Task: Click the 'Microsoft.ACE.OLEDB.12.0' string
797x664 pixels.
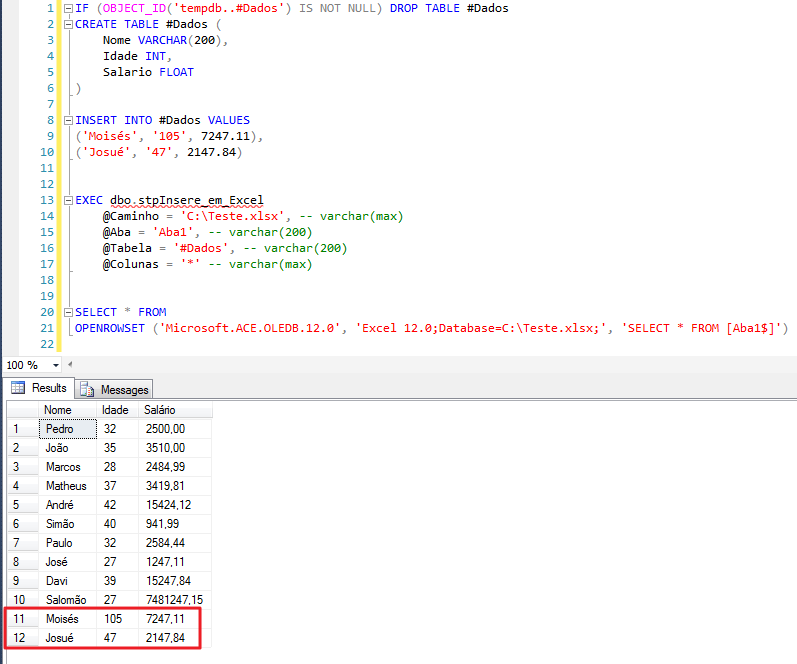Action: coord(250,328)
